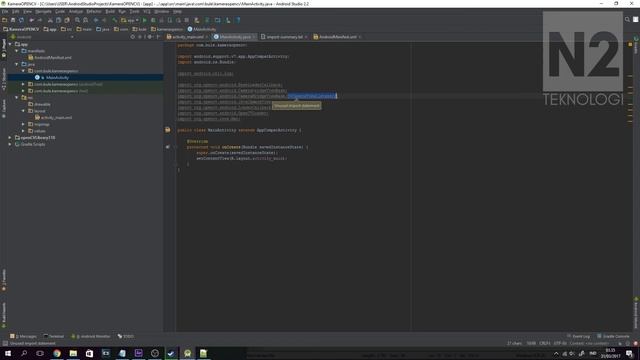This screenshot has height=360, width=640.
Task: Click the Cut toolbar icon
Action: (50, 20)
